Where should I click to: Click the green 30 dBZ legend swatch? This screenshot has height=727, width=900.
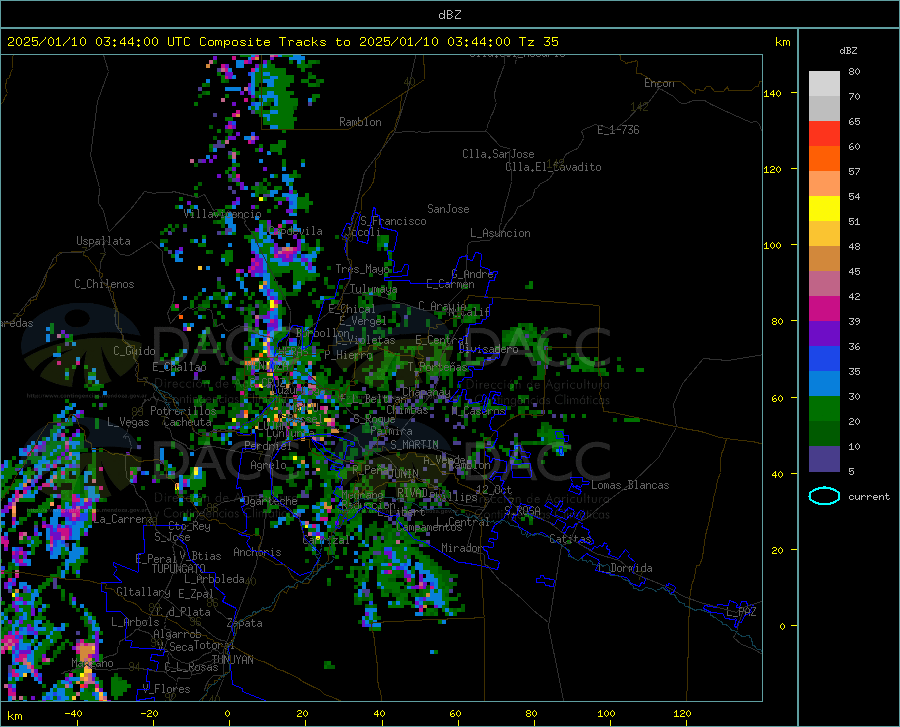824,409
